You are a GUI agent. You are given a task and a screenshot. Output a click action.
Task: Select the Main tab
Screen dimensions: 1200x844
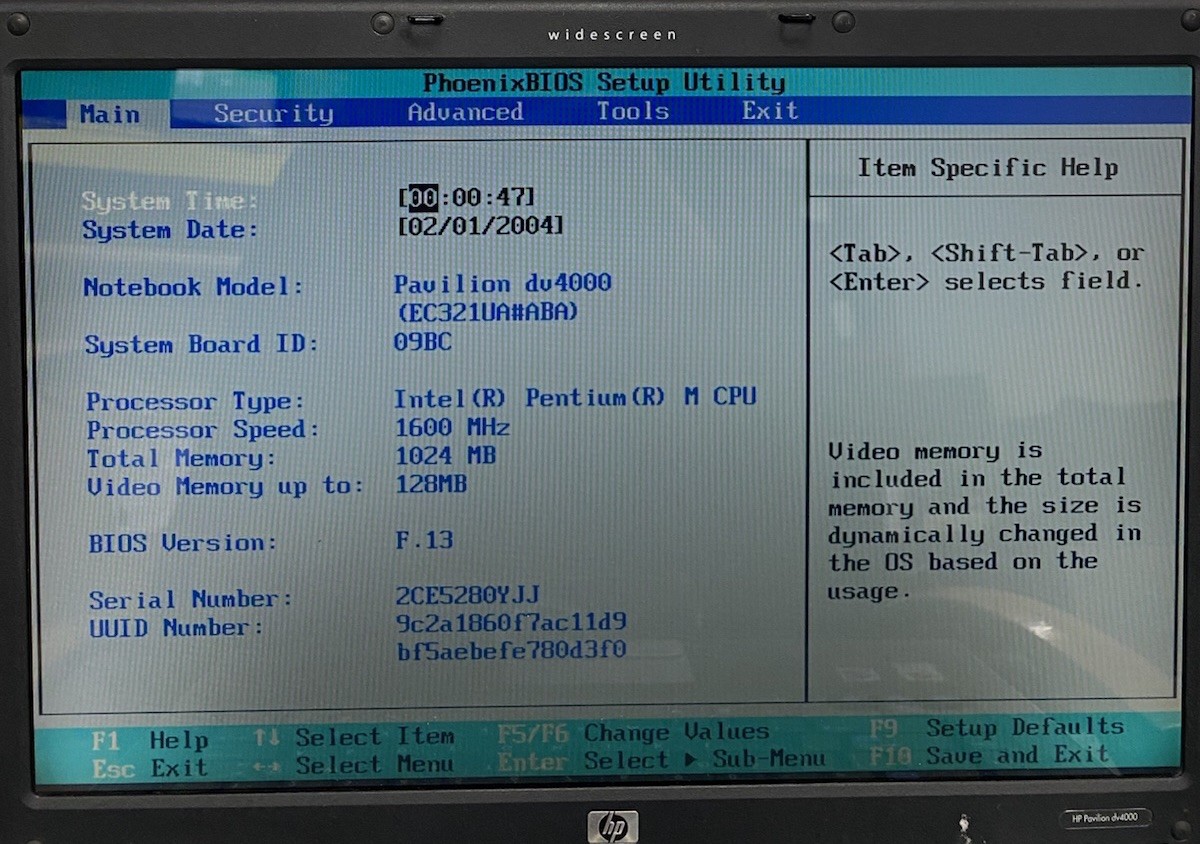pyautogui.click(x=109, y=114)
